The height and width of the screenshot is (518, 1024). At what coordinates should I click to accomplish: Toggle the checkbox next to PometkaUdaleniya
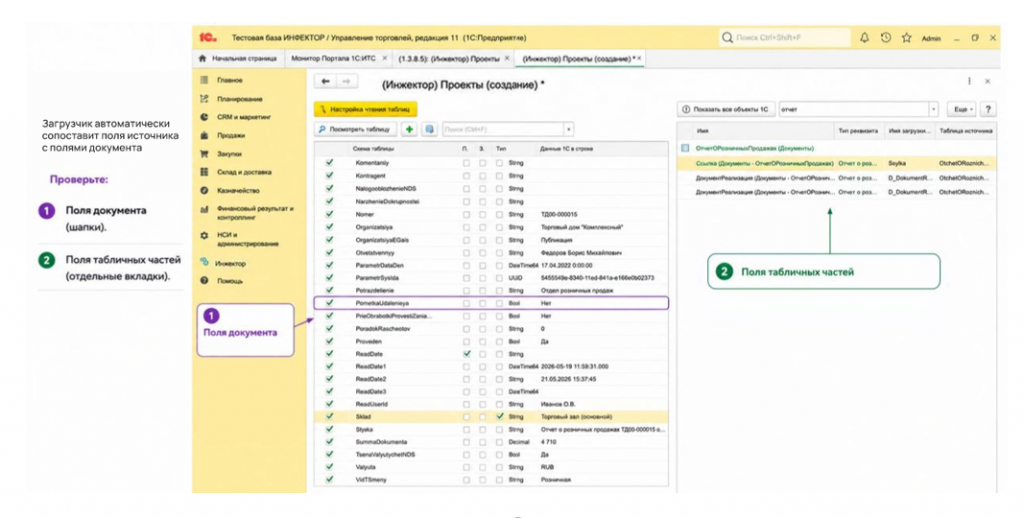(x=329, y=303)
